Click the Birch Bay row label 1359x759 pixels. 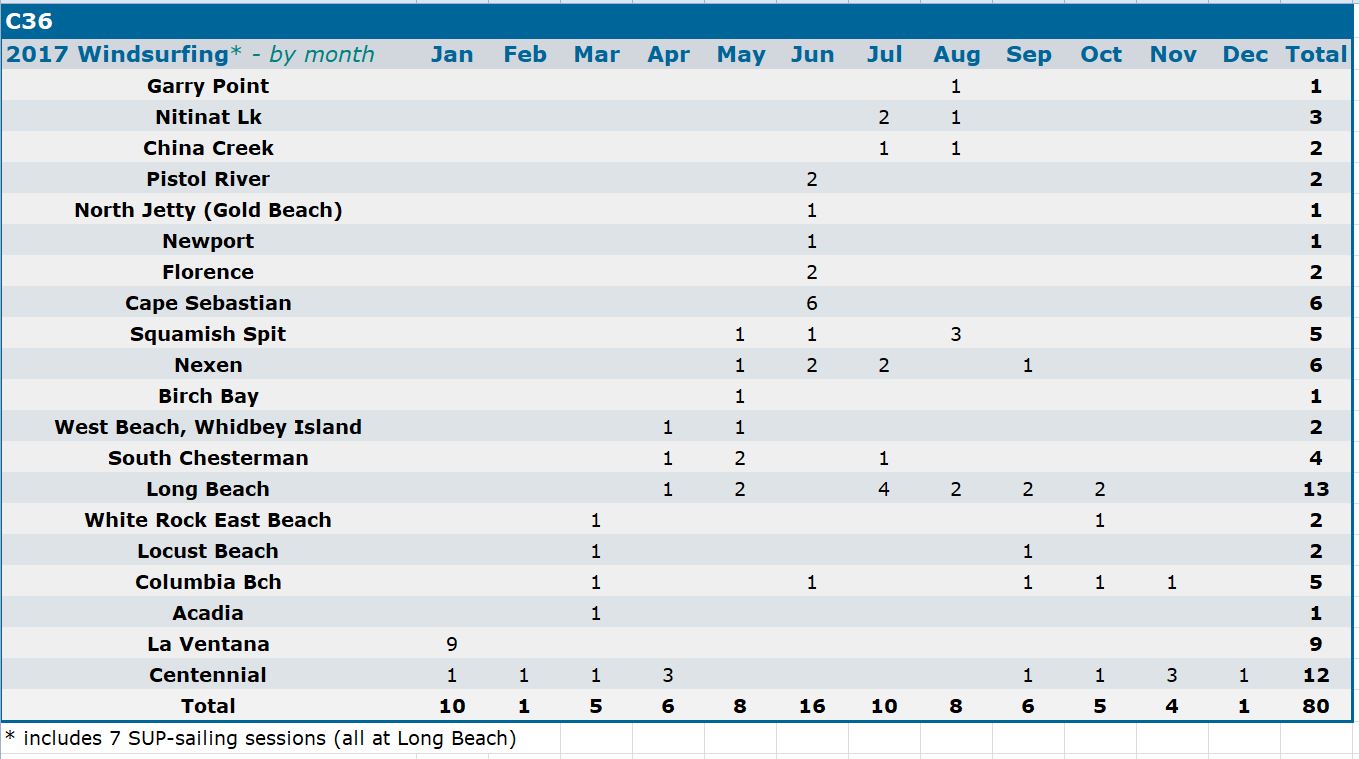[x=208, y=396]
